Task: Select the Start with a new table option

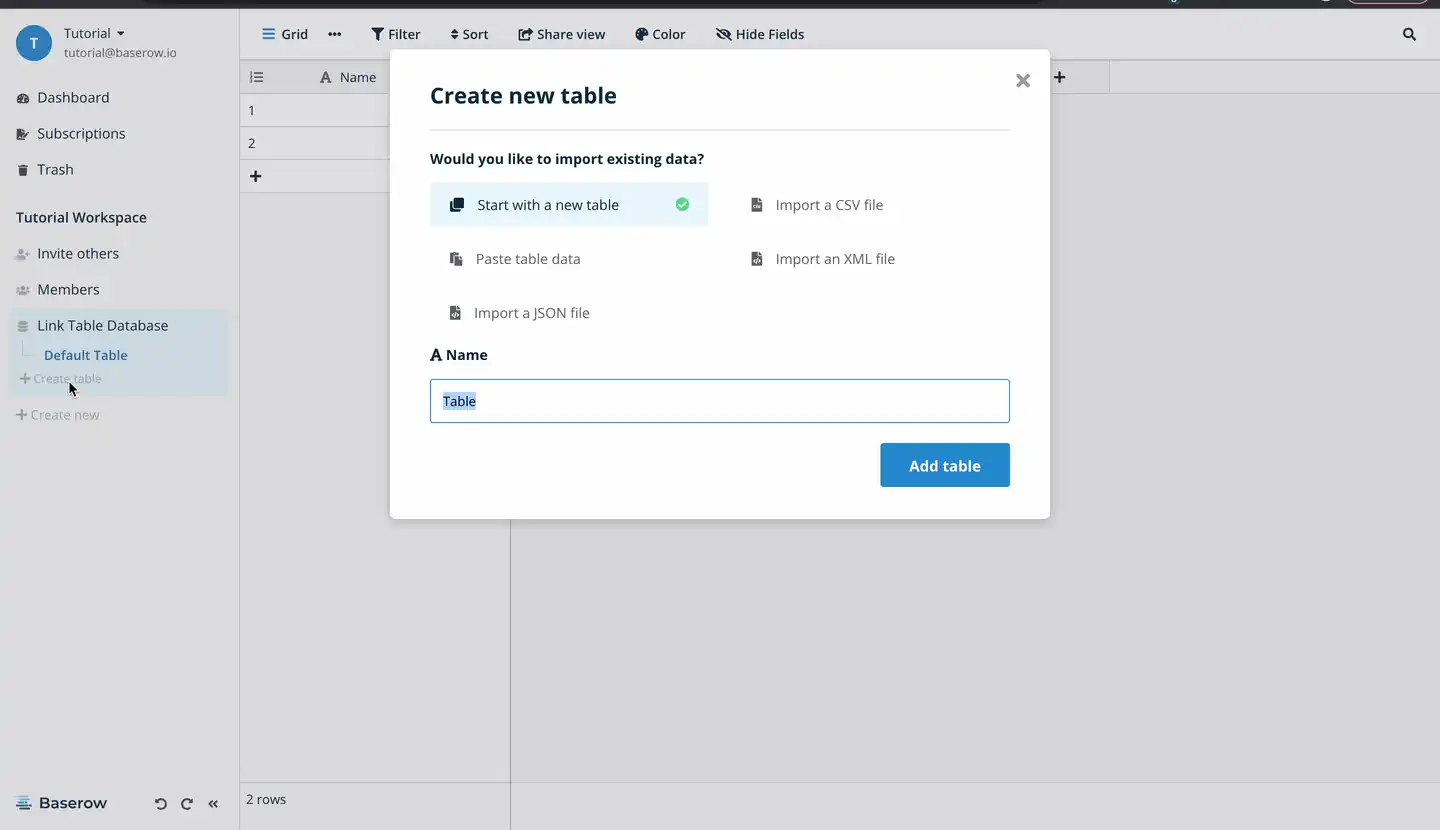Action: [548, 204]
